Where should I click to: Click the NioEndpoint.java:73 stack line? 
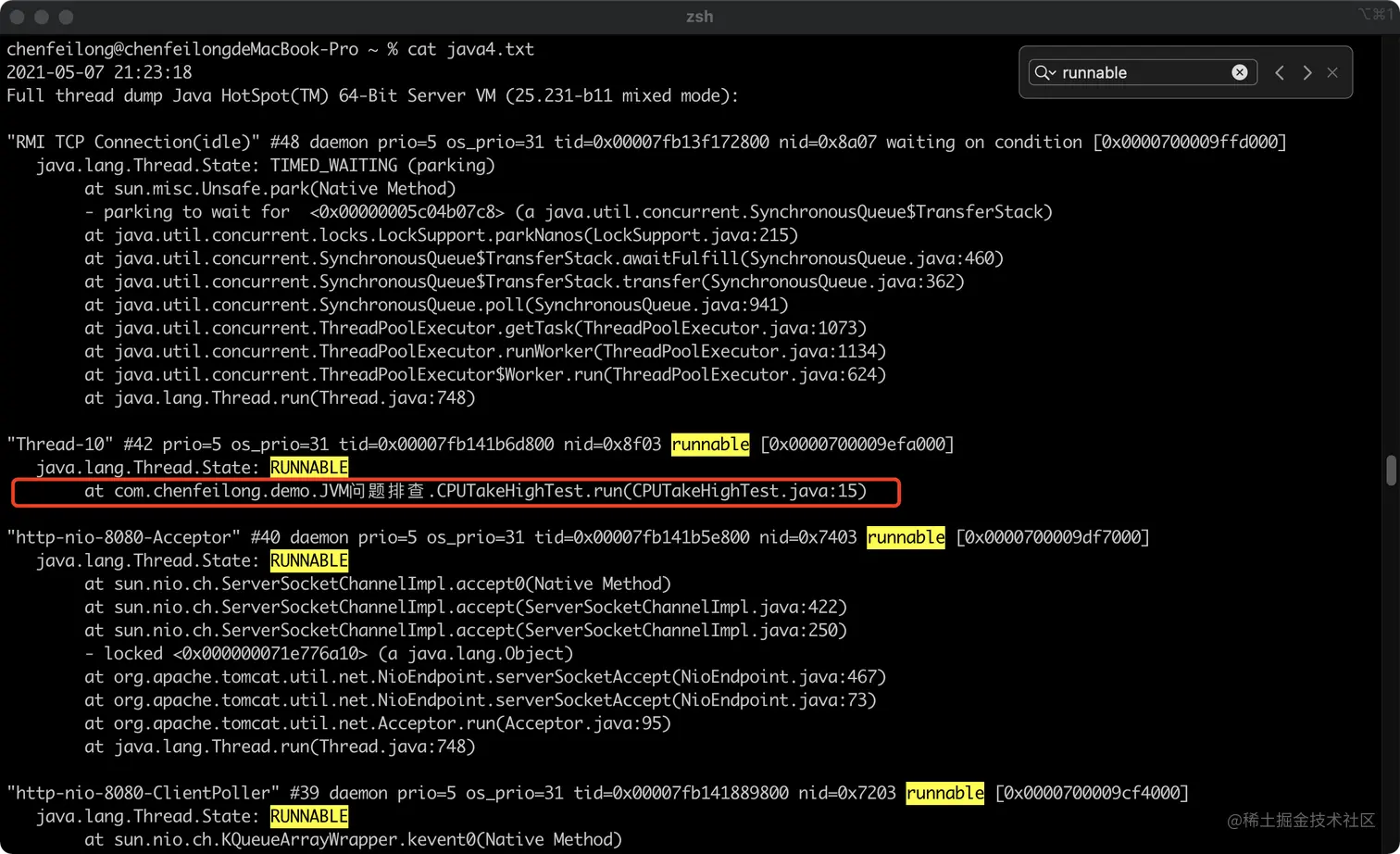click(480, 700)
